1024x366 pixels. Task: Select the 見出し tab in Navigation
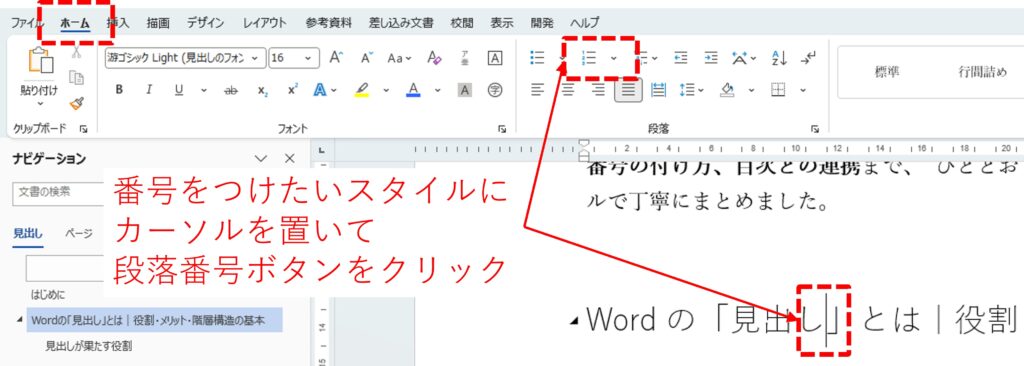click(28, 233)
